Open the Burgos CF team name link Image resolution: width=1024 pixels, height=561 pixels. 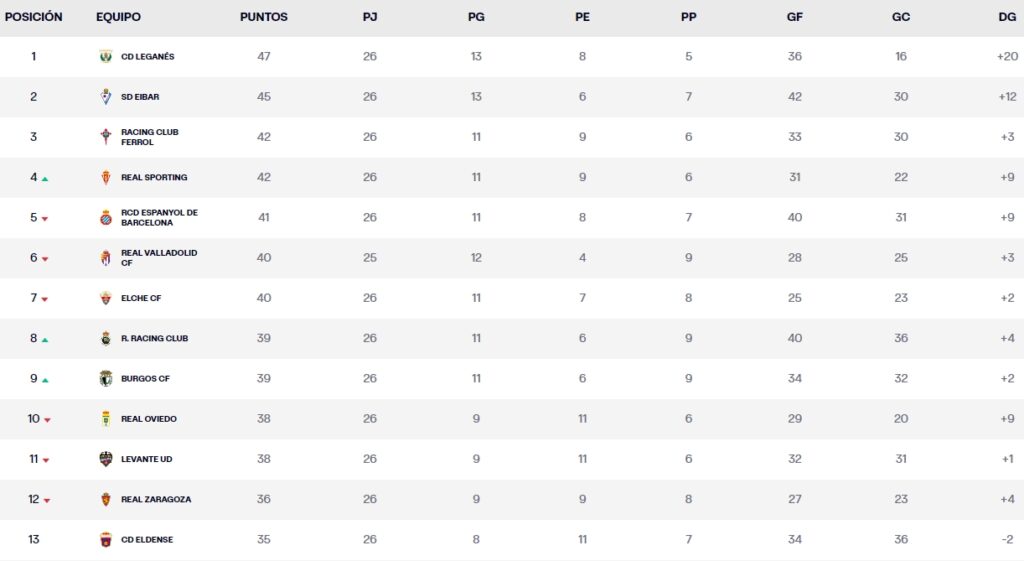click(145, 379)
